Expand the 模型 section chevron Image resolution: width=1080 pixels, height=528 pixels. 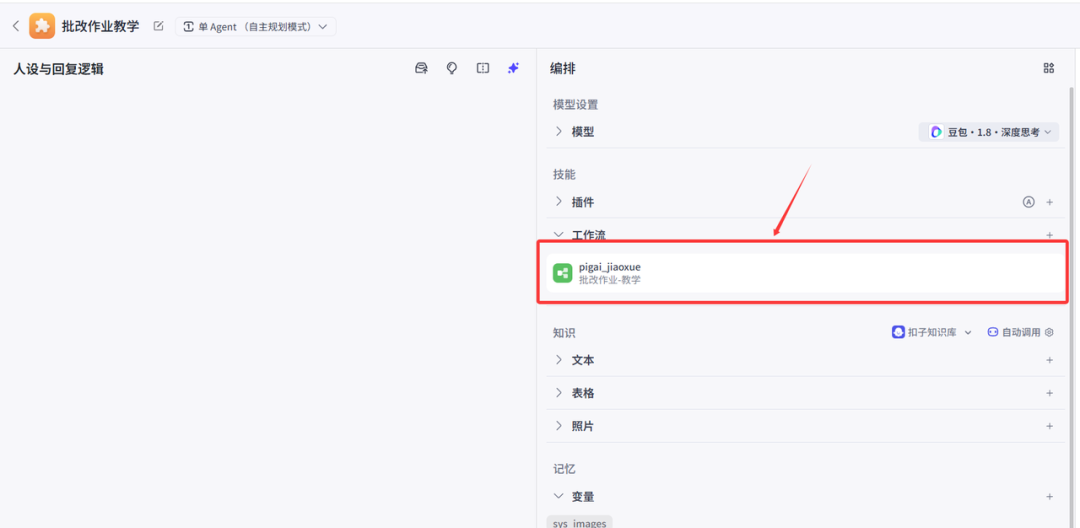pyautogui.click(x=559, y=131)
